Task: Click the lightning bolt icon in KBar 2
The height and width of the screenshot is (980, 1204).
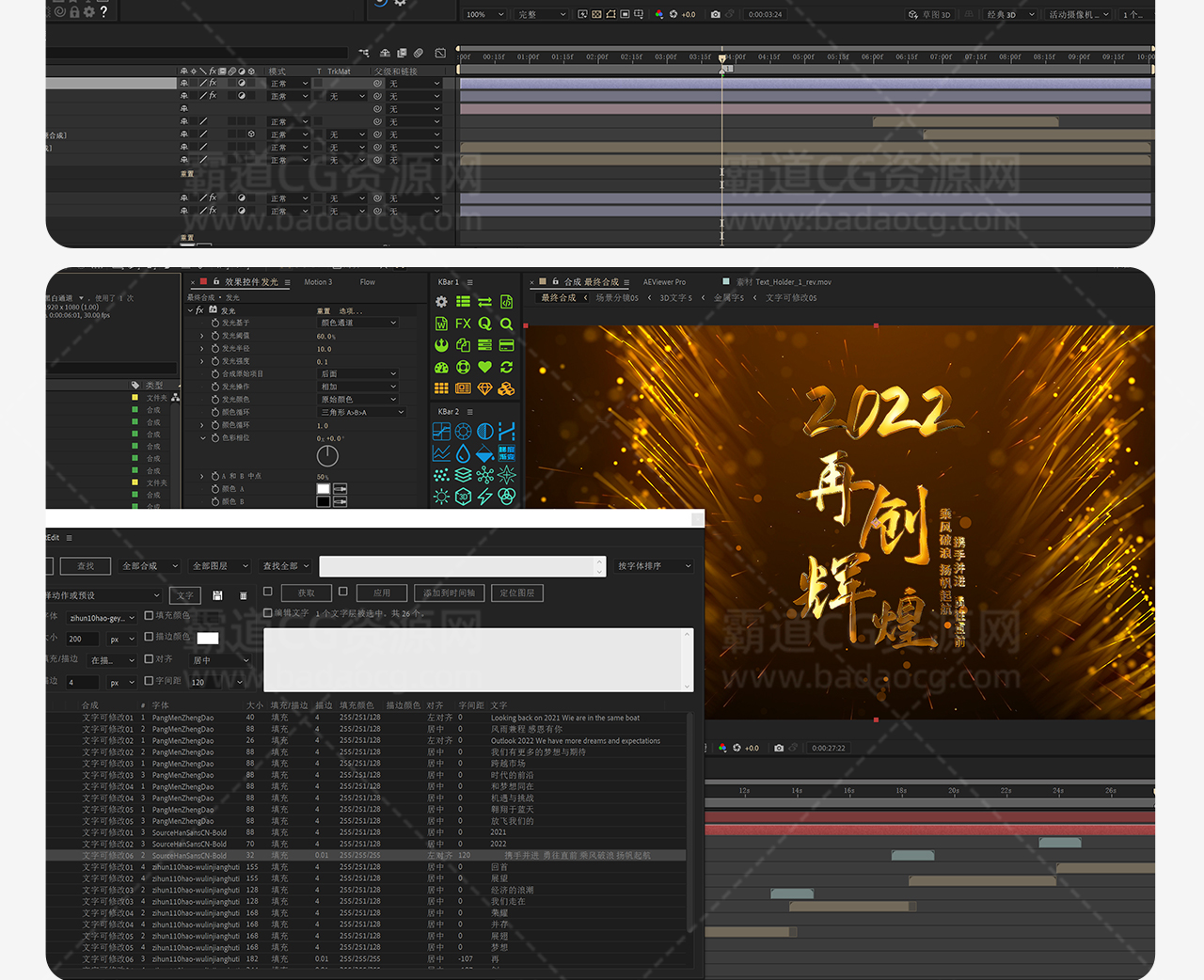Action: click(484, 497)
